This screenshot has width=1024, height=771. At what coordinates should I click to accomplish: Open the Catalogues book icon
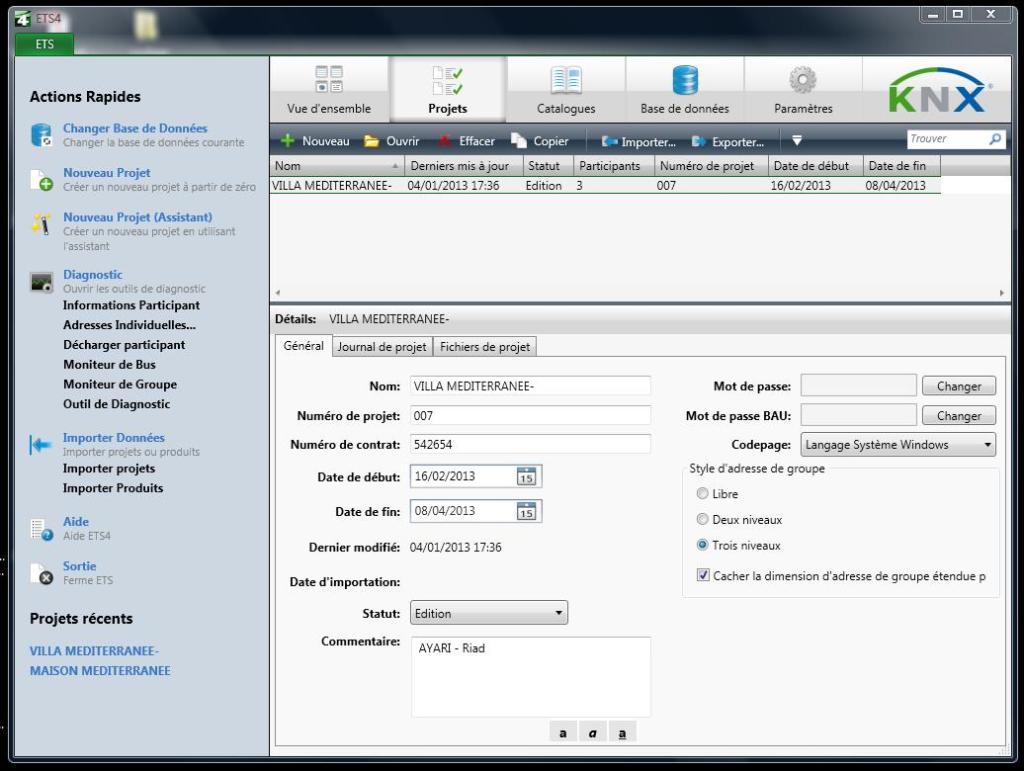(x=566, y=80)
